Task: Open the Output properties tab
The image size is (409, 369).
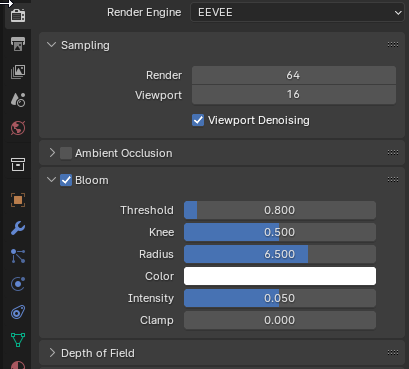Action: pos(18,44)
